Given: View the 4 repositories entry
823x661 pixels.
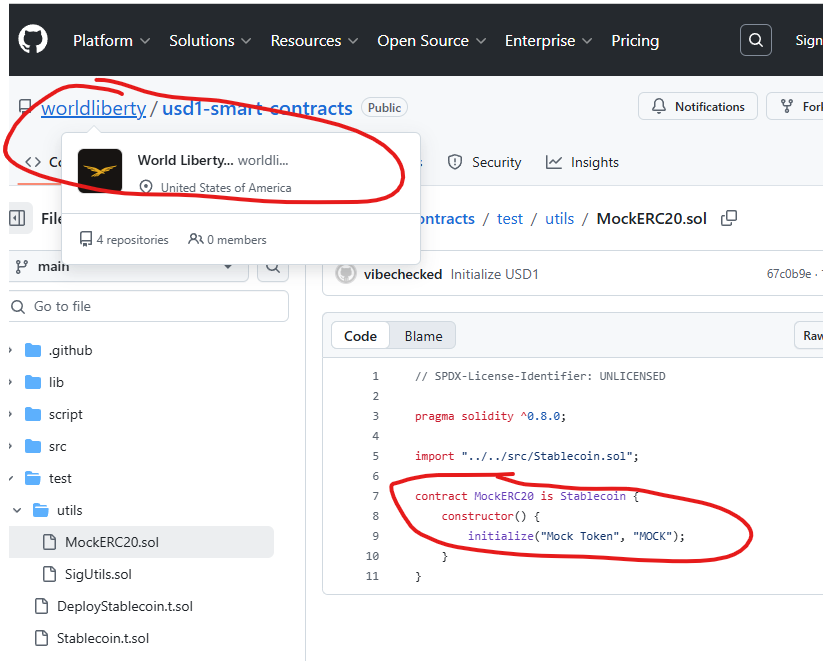Looking at the screenshot, I should 124,239.
